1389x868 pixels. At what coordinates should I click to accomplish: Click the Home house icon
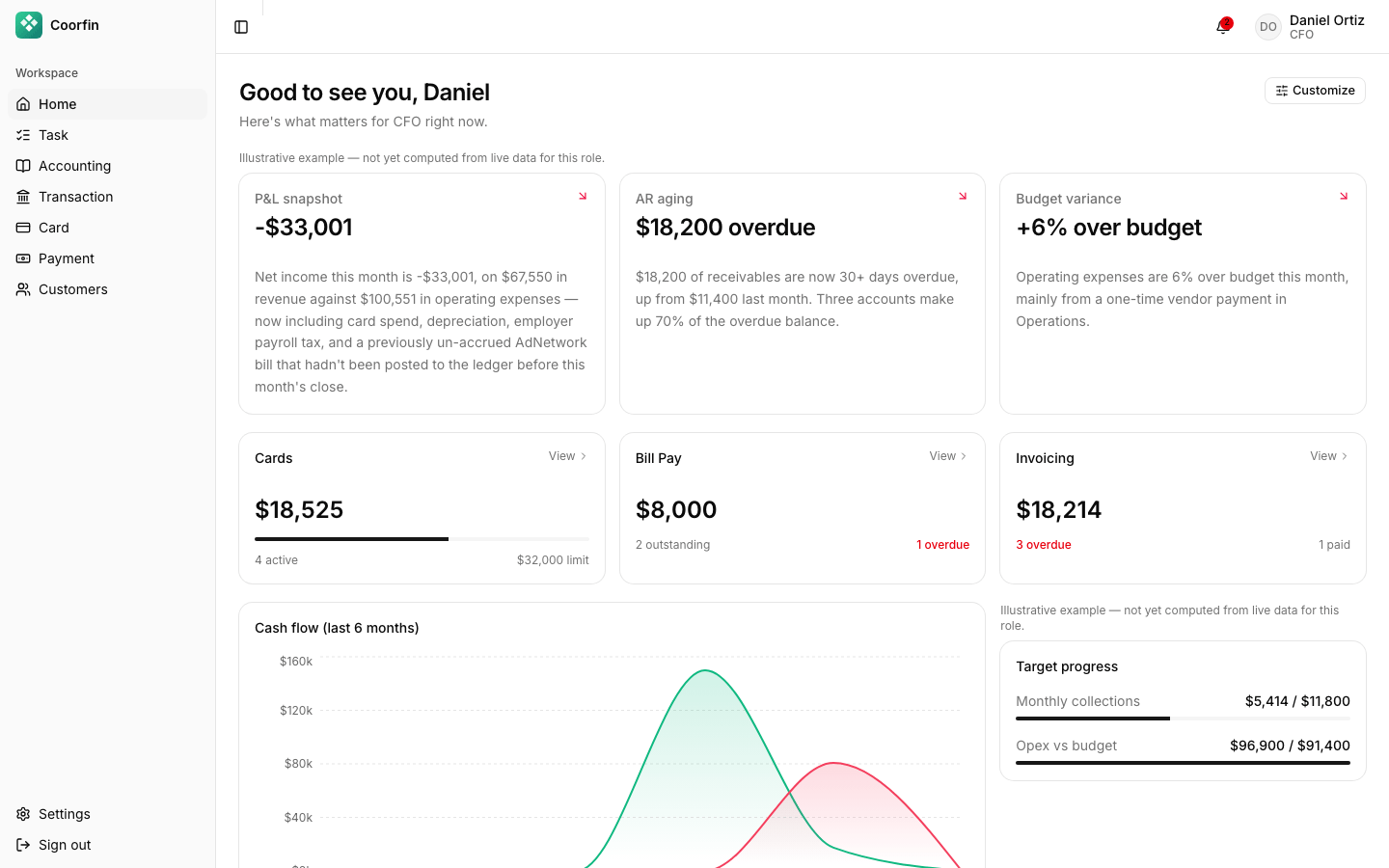[x=23, y=104]
